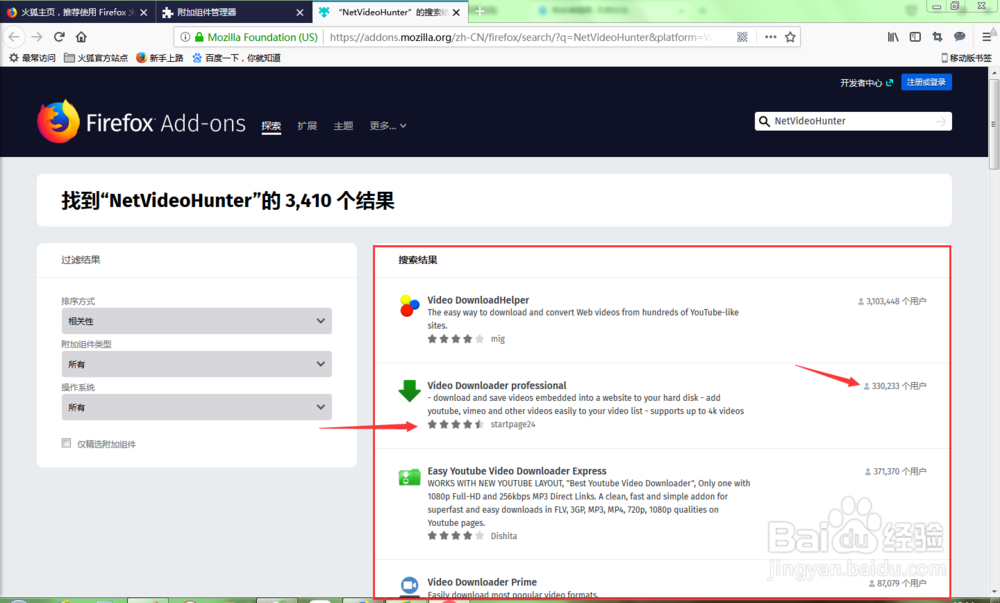Click the mig author name
This screenshot has height=603, width=1000.
pyautogui.click(x=497, y=339)
